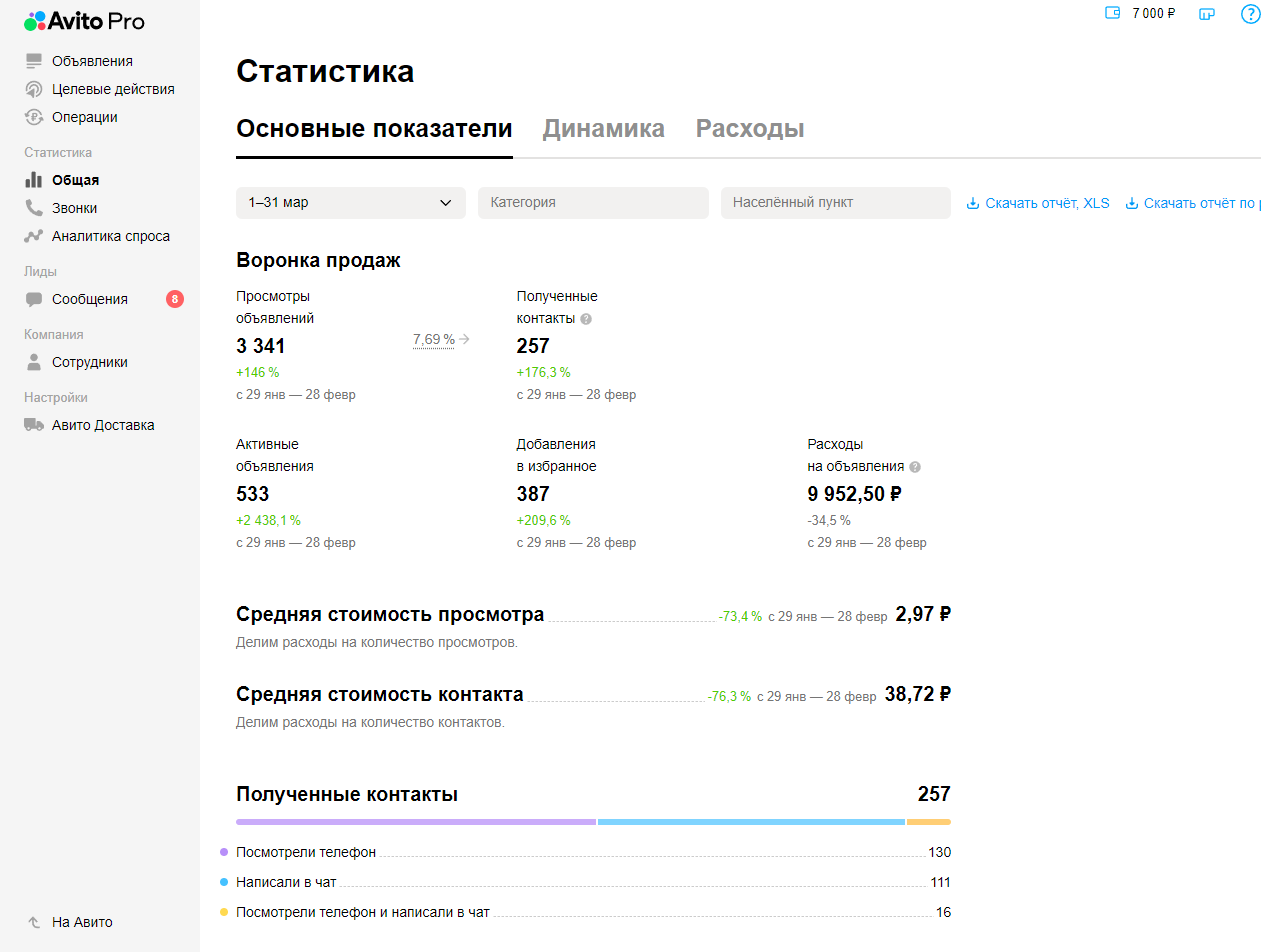Screen dimensions: 1261x952
Task: Open Авито Доставка settings
Action: coord(102,425)
